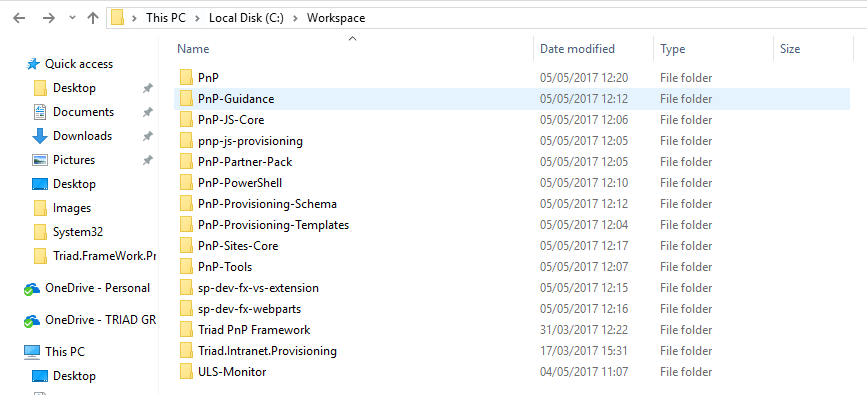867x395 pixels.
Task: Sort by Size column header
Action: click(790, 49)
